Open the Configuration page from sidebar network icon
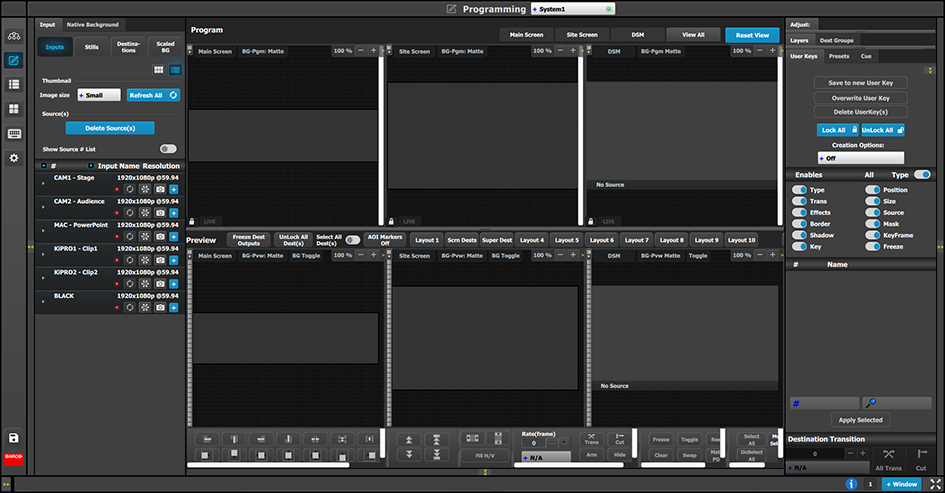Image resolution: width=945 pixels, height=493 pixels. point(14,36)
